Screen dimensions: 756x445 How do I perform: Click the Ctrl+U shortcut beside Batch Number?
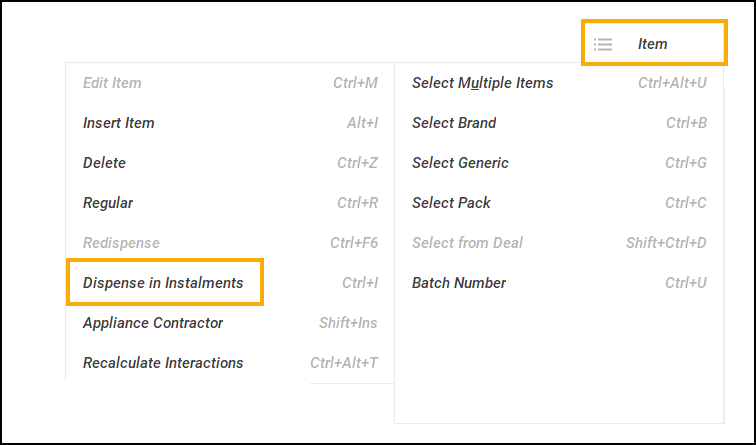point(686,283)
